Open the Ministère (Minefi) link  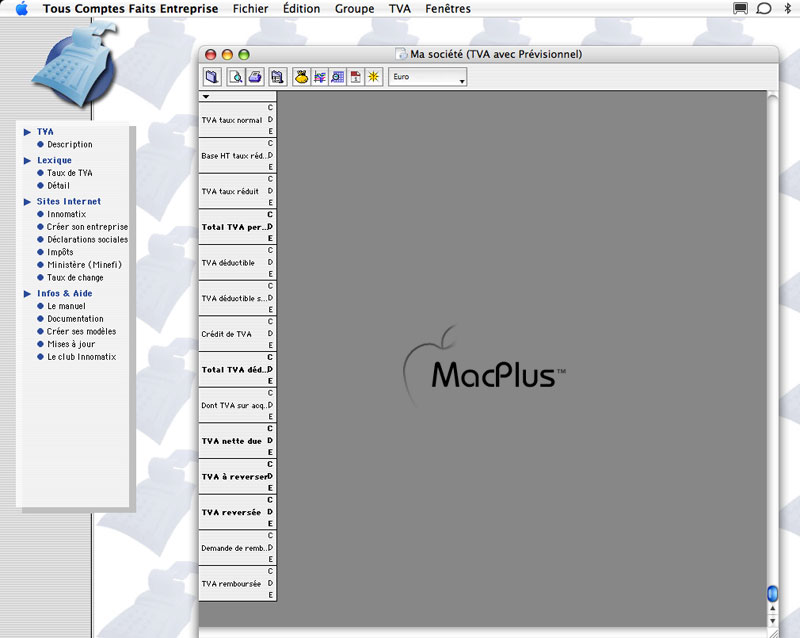pos(85,265)
